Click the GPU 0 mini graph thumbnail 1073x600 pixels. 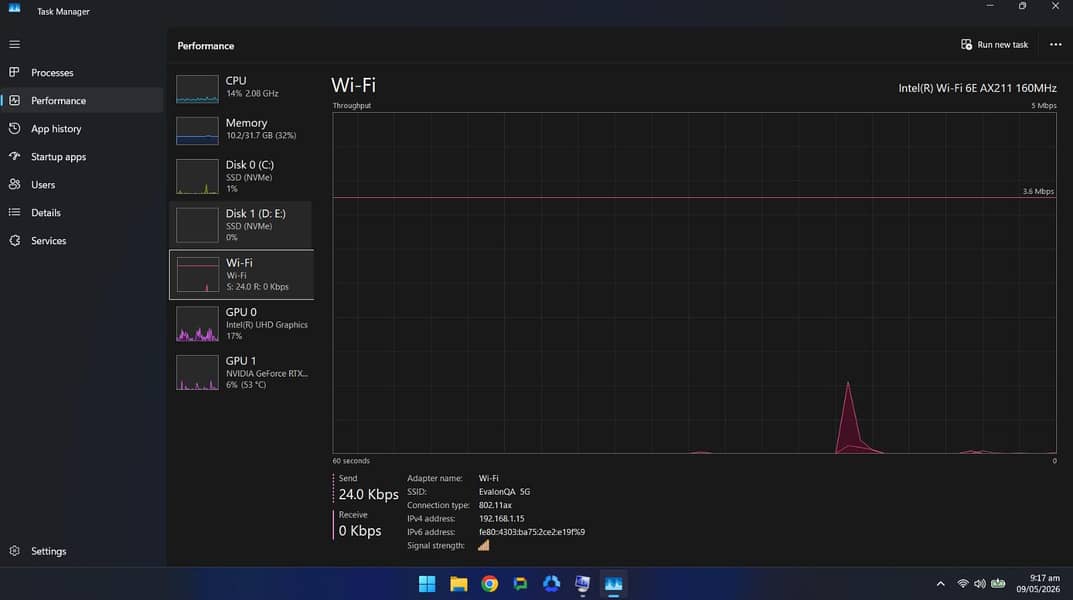click(197, 324)
